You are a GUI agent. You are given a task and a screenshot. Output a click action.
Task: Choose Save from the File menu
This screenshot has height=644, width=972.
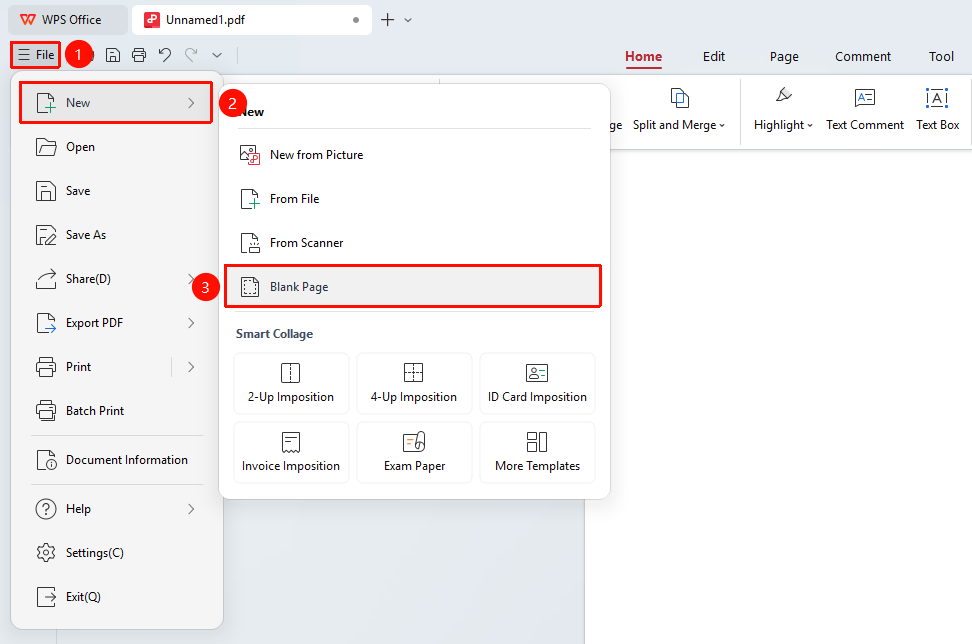pos(116,191)
